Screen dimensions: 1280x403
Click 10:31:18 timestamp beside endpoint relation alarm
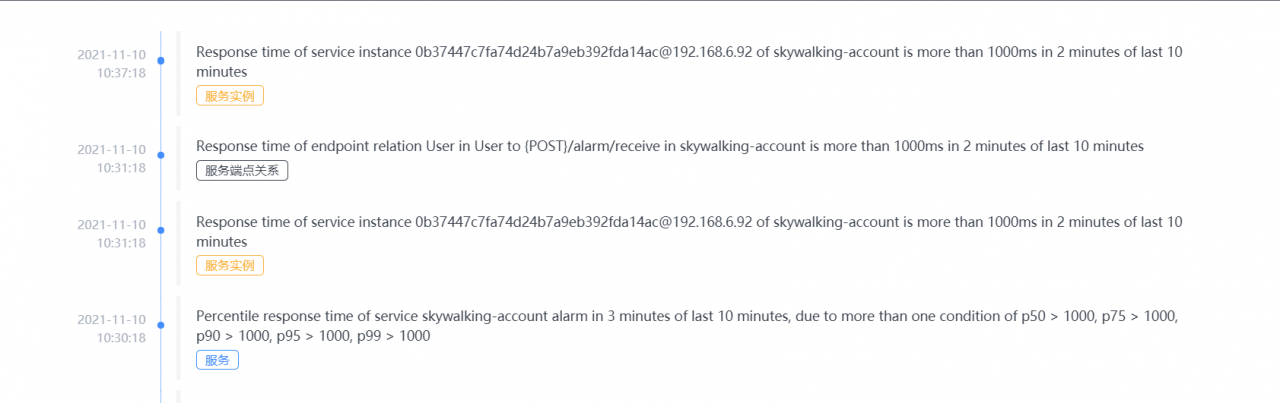pyautogui.click(x=112, y=158)
